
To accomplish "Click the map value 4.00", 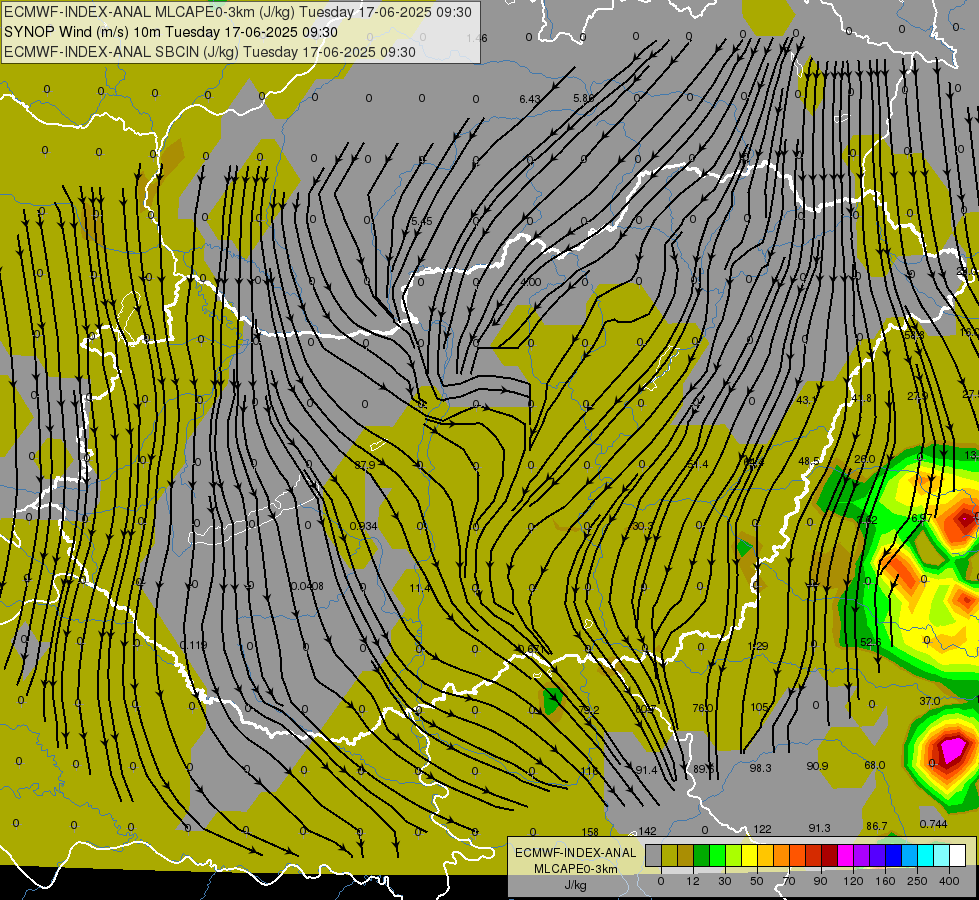I will click(531, 282).
